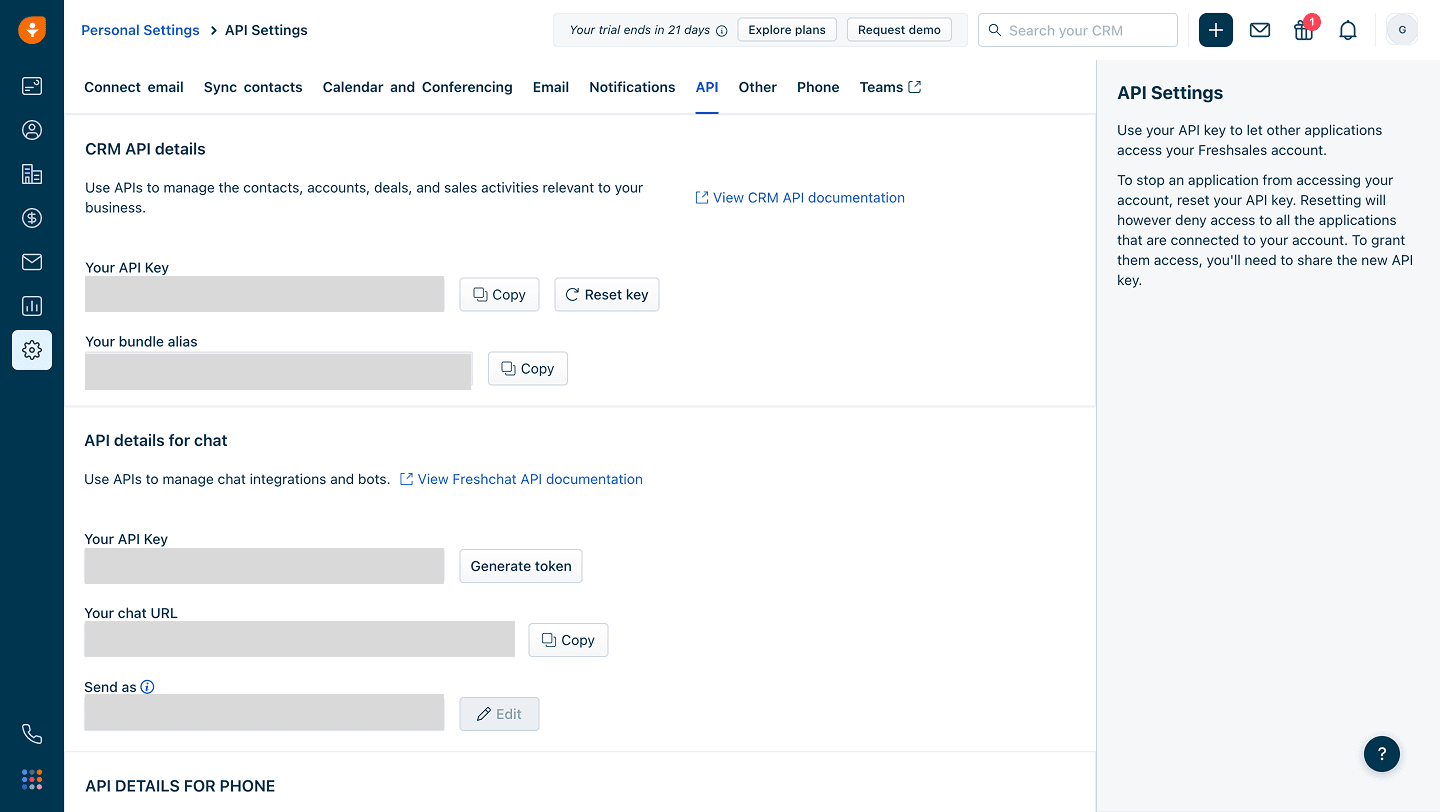The image size is (1440, 812).
Task: Open the dashboard icon in the left sidebar
Action: [32, 86]
